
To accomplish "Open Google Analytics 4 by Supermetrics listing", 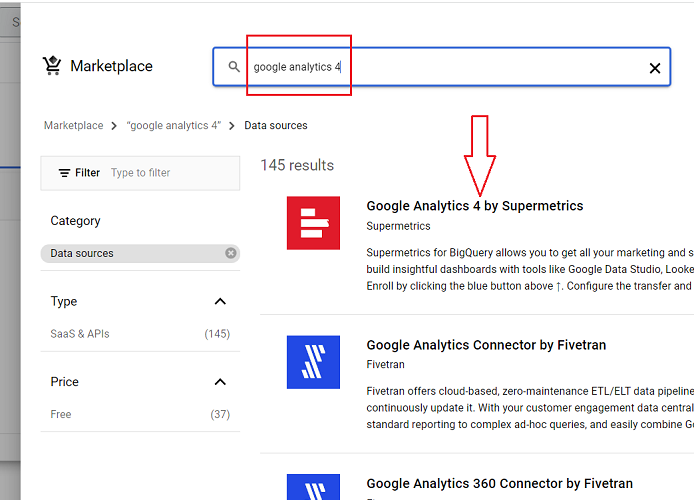I will [474, 206].
